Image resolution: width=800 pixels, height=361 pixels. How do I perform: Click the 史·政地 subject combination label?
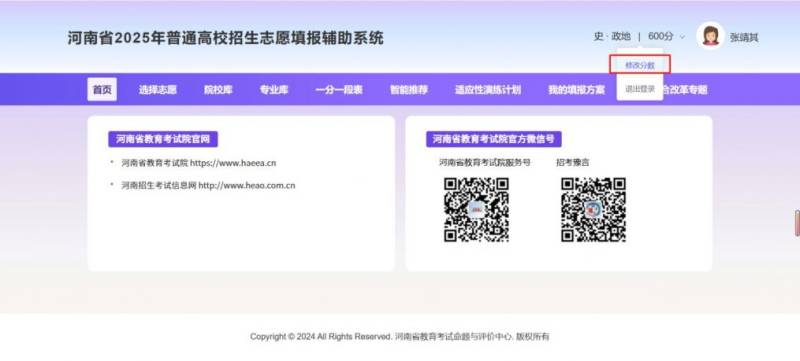[x=612, y=37]
